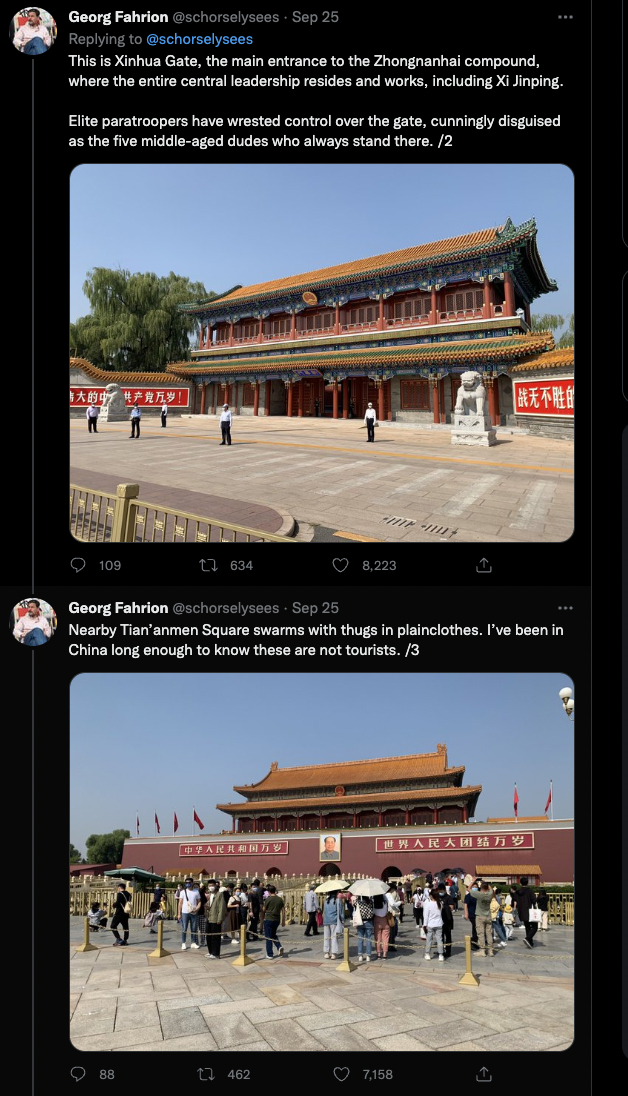Open the @schorselysees reply-to mention link

point(199,39)
